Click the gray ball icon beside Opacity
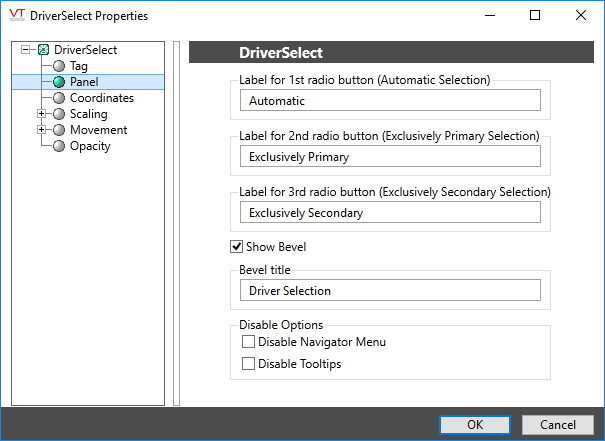605x441 pixels. [x=59, y=146]
